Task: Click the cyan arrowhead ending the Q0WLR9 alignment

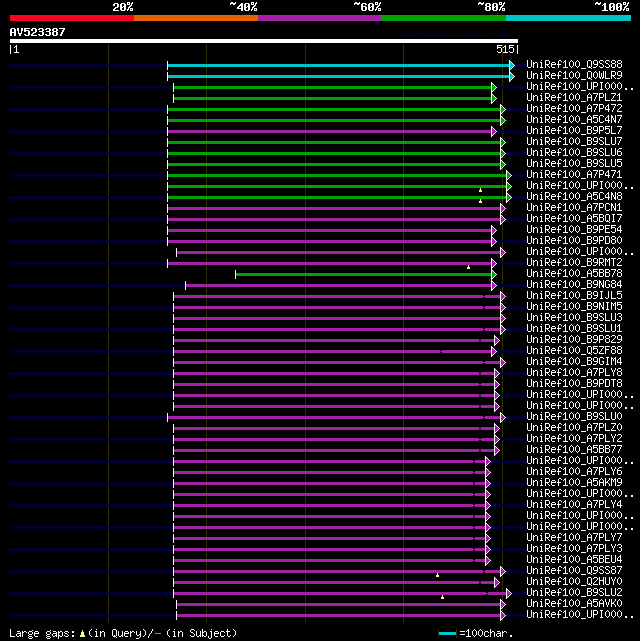Action: pyautogui.click(x=512, y=76)
